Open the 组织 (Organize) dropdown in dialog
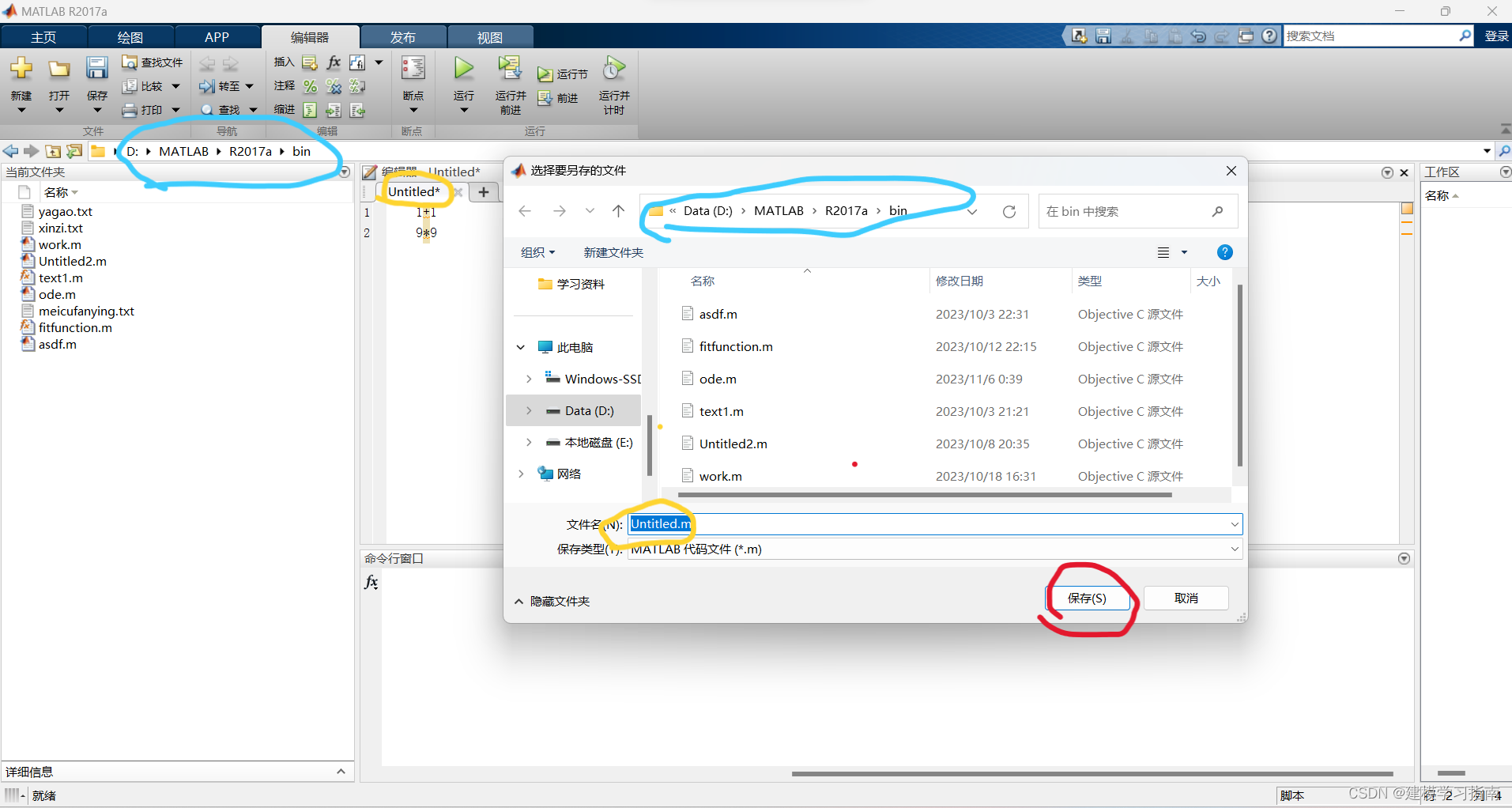This screenshot has width=1512, height=808. tap(538, 252)
